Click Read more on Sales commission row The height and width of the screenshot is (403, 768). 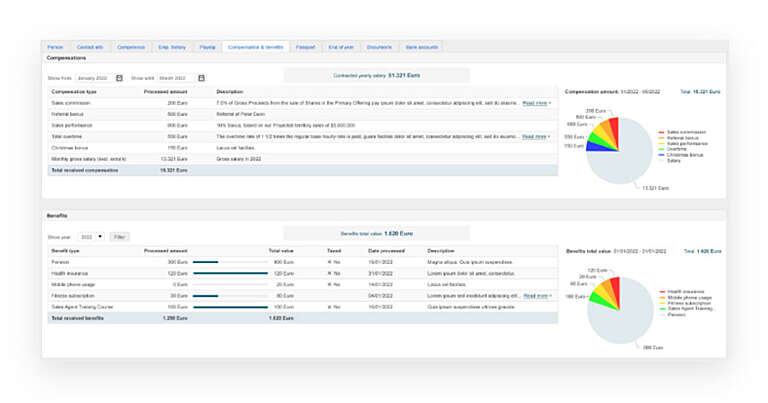tap(536, 103)
